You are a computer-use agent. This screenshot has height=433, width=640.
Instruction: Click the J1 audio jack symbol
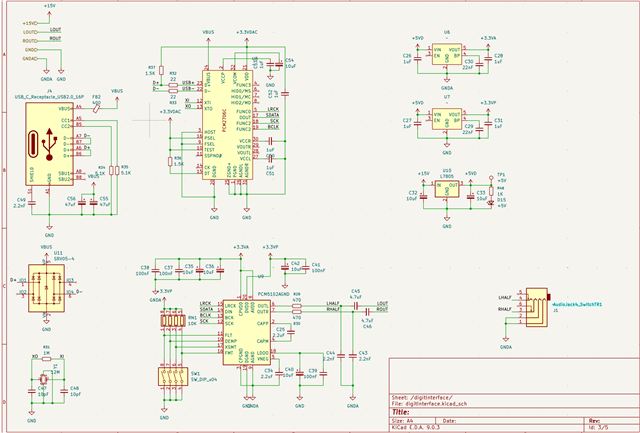coord(537,307)
